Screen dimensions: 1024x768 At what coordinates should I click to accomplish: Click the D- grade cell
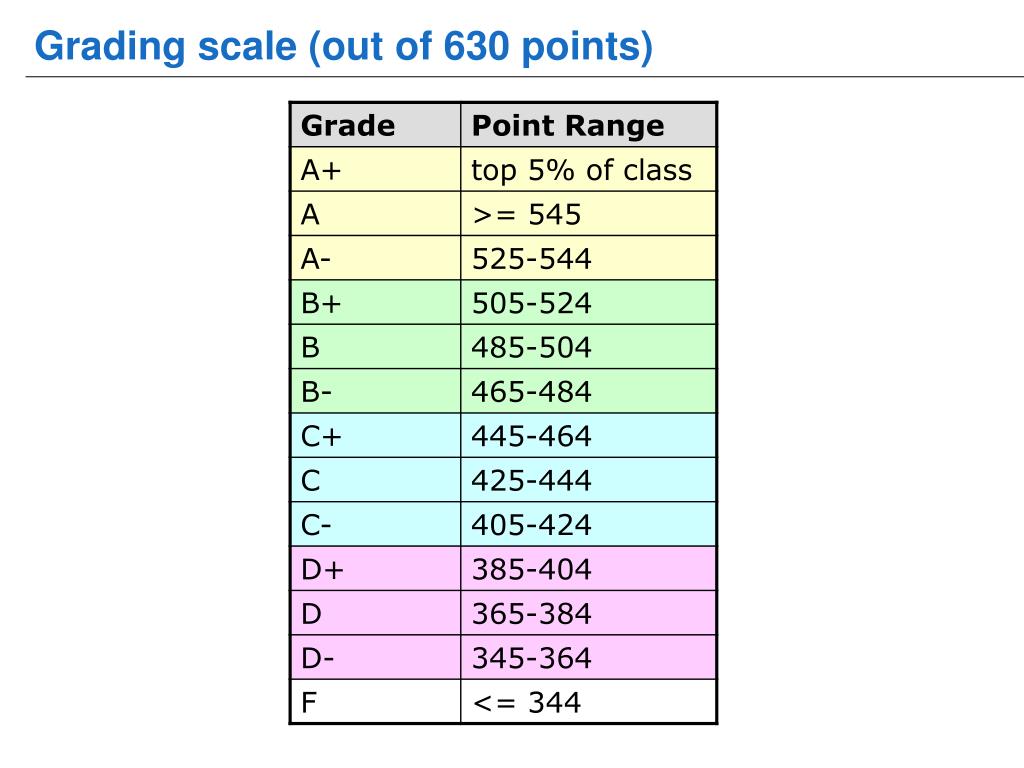coord(376,658)
